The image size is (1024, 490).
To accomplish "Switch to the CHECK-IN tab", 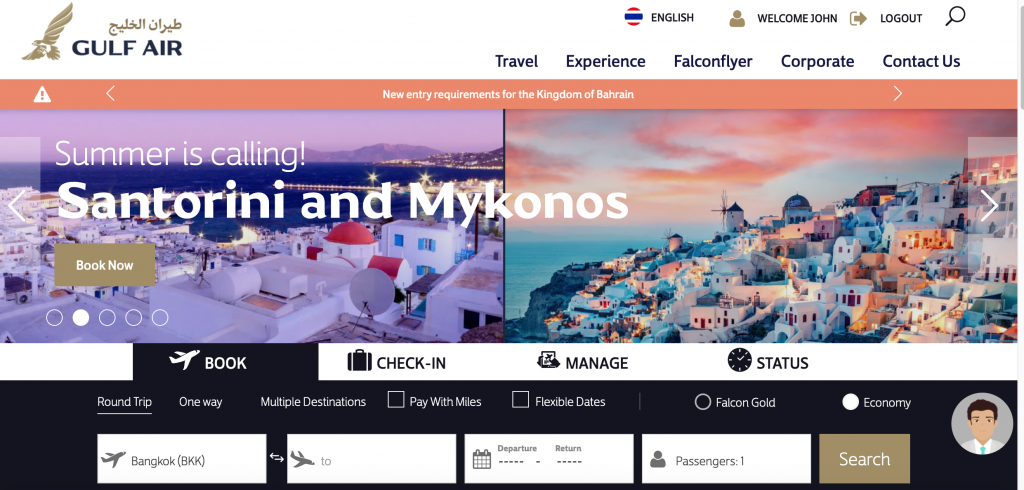I will [x=397, y=361].
